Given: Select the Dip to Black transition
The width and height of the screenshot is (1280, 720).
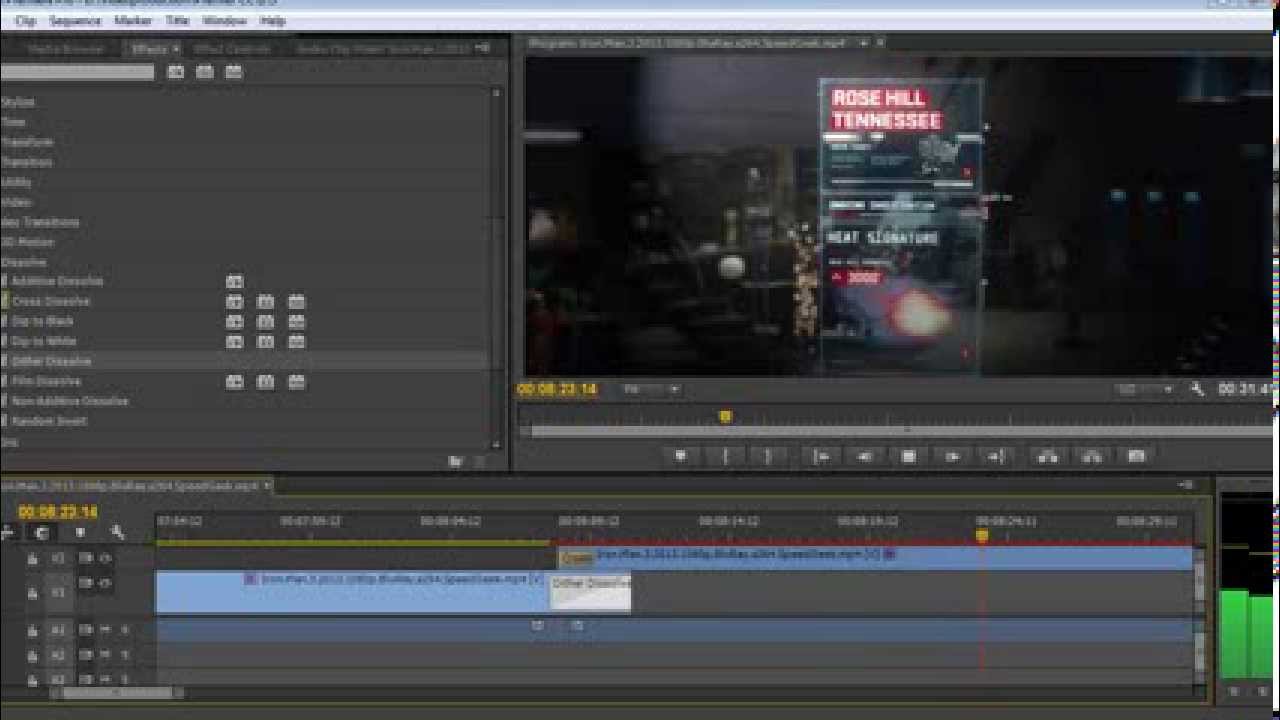Looking at the screenshot, I should (x=42, y=322).
